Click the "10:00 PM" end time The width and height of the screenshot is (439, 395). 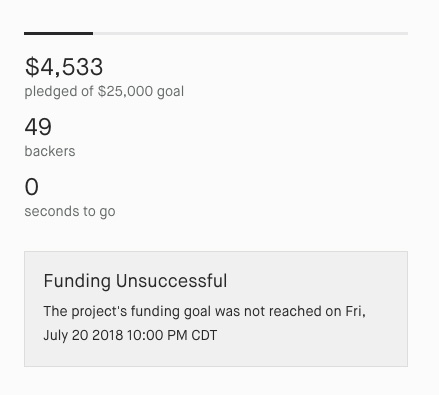[x=157, y=335]
